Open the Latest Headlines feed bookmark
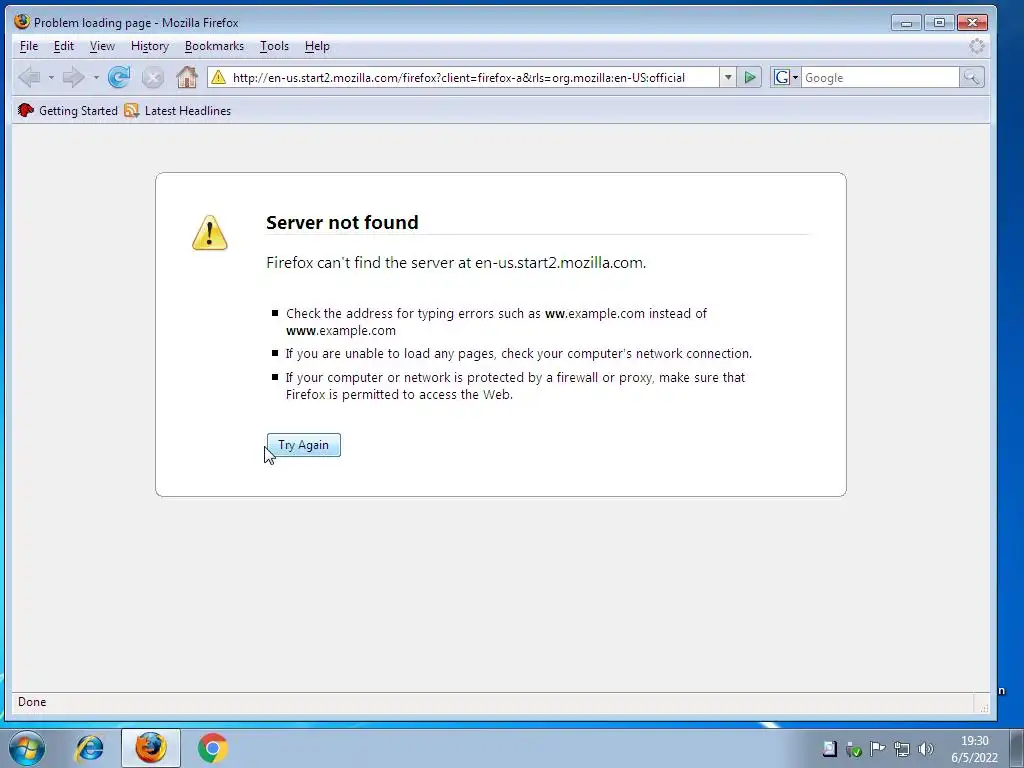 point(178,110)
